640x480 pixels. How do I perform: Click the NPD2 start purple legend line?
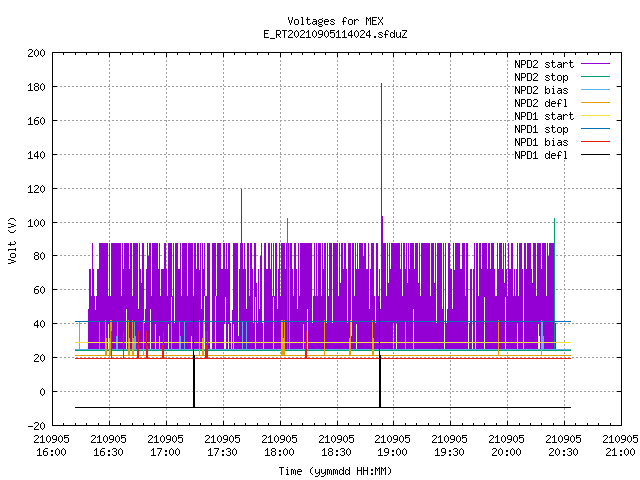click(595, 64)
